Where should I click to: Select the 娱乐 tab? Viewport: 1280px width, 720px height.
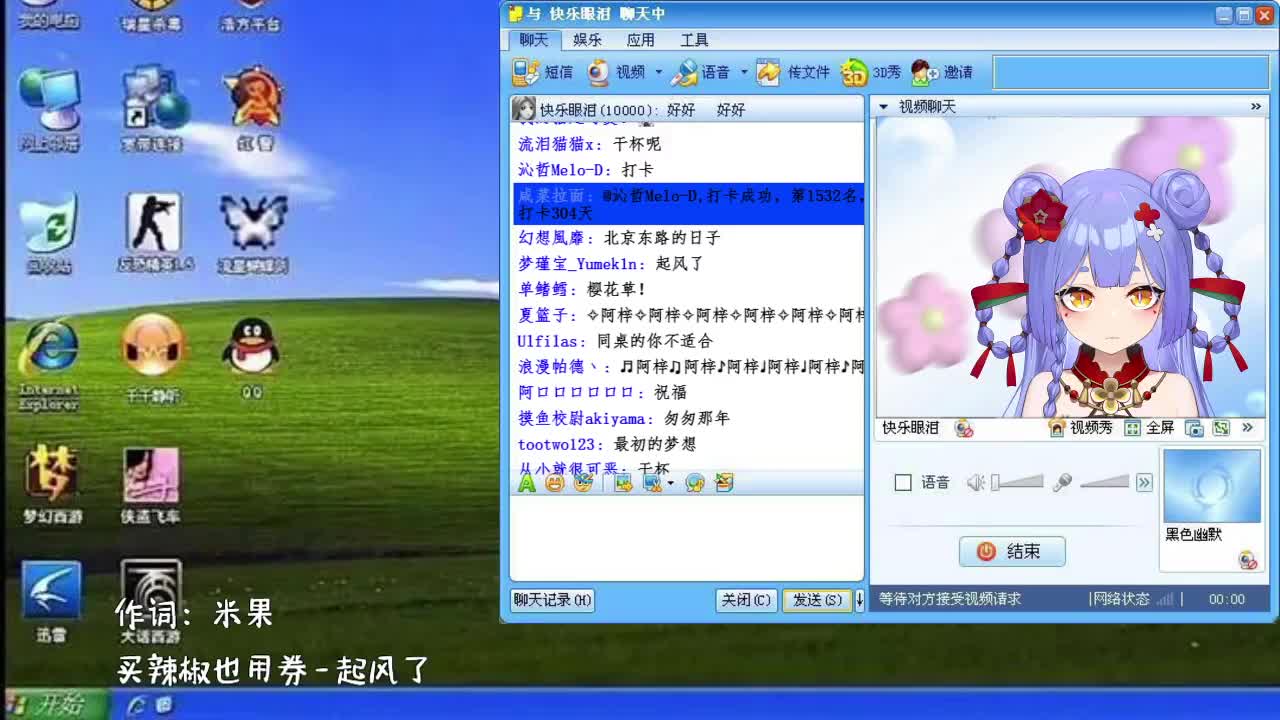click(x=587, y=40)
